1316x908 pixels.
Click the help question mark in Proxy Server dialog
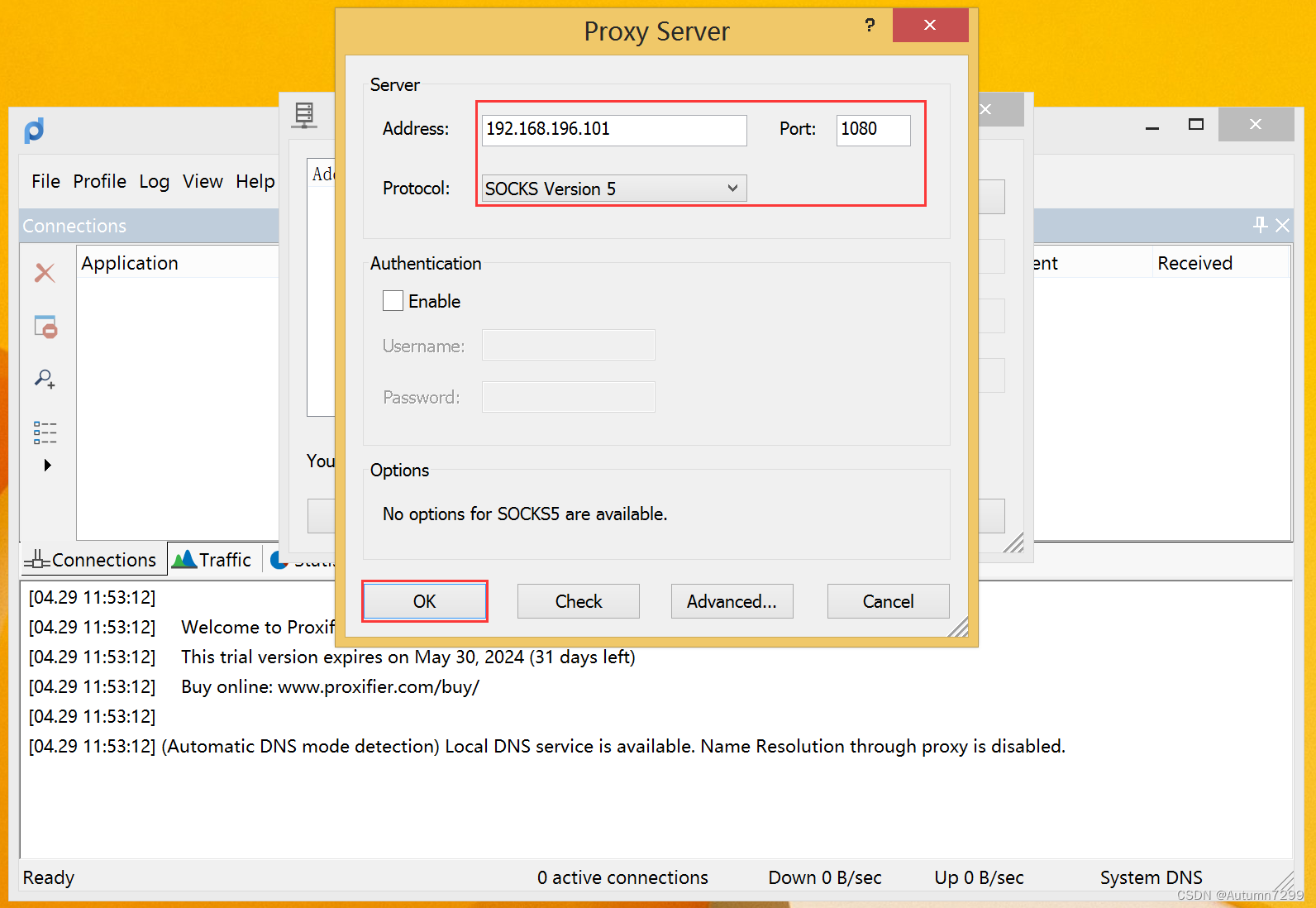click(870, 25)
